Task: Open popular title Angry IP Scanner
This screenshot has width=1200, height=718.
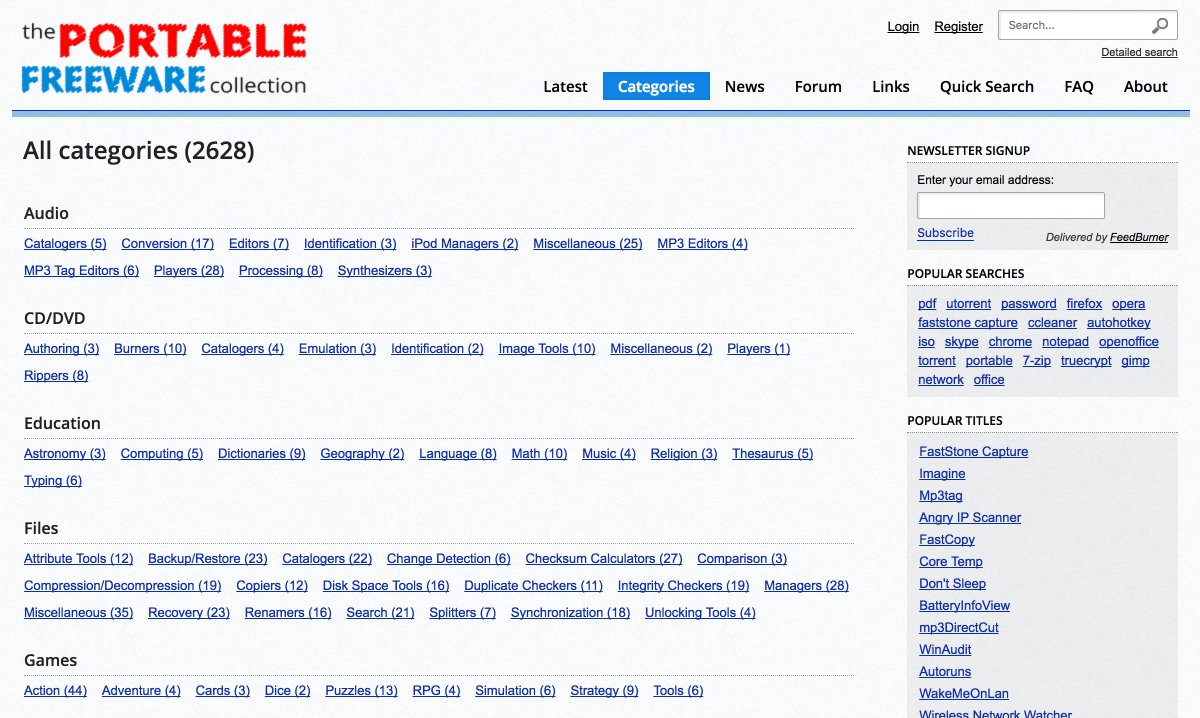Action: [x=970, y=518]
